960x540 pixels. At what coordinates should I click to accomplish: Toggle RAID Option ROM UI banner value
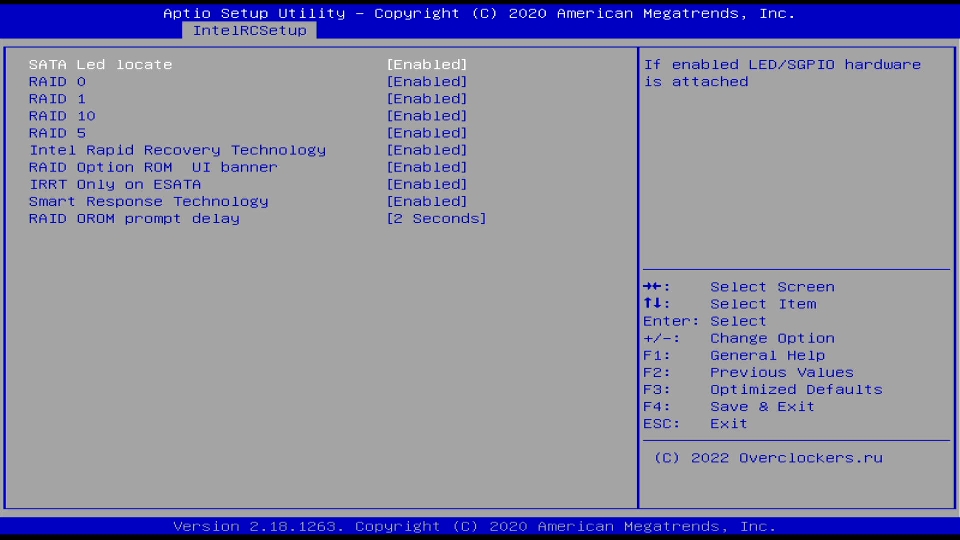[x=427, y=167]
